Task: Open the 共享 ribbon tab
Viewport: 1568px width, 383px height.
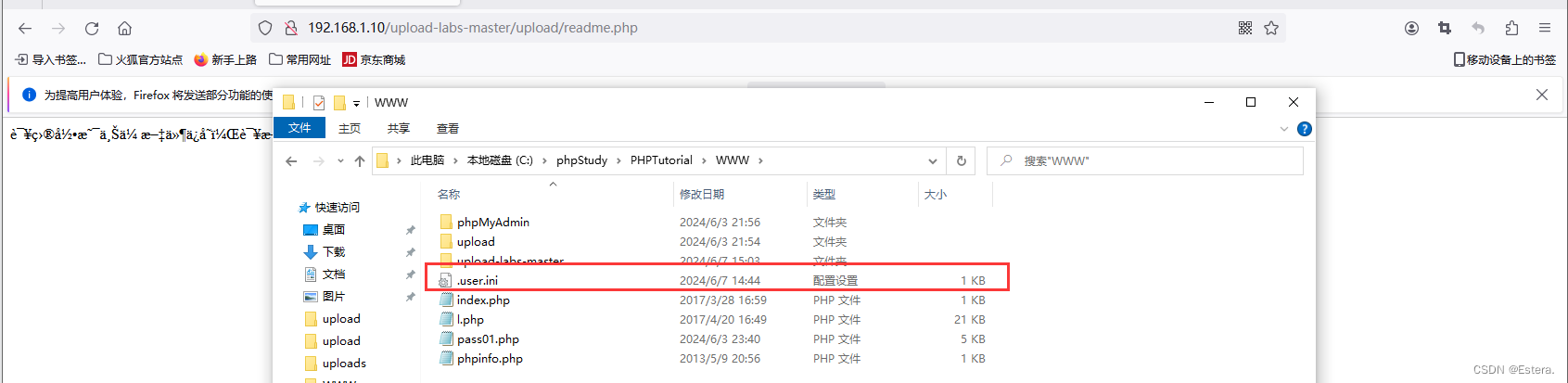Action: point(399,128)
